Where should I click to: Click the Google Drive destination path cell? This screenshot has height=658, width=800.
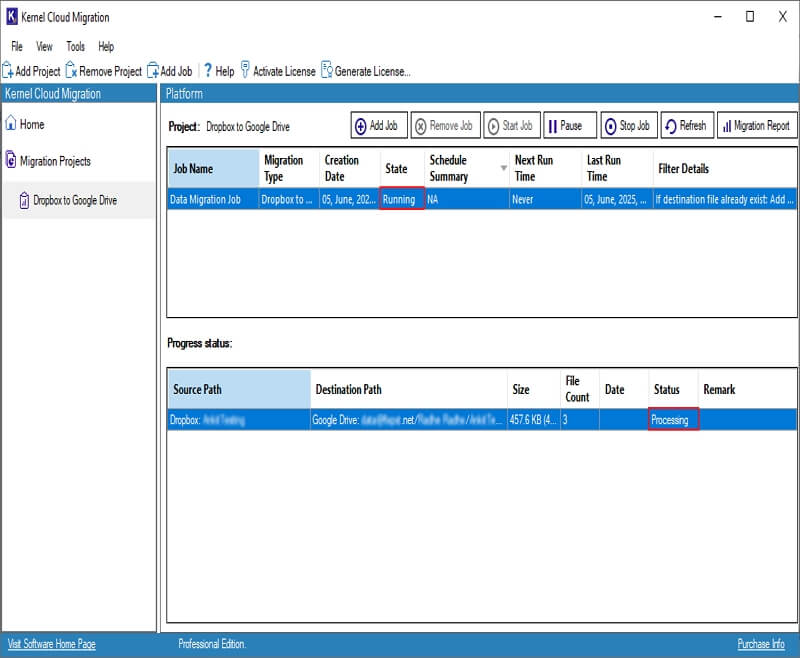409,420
